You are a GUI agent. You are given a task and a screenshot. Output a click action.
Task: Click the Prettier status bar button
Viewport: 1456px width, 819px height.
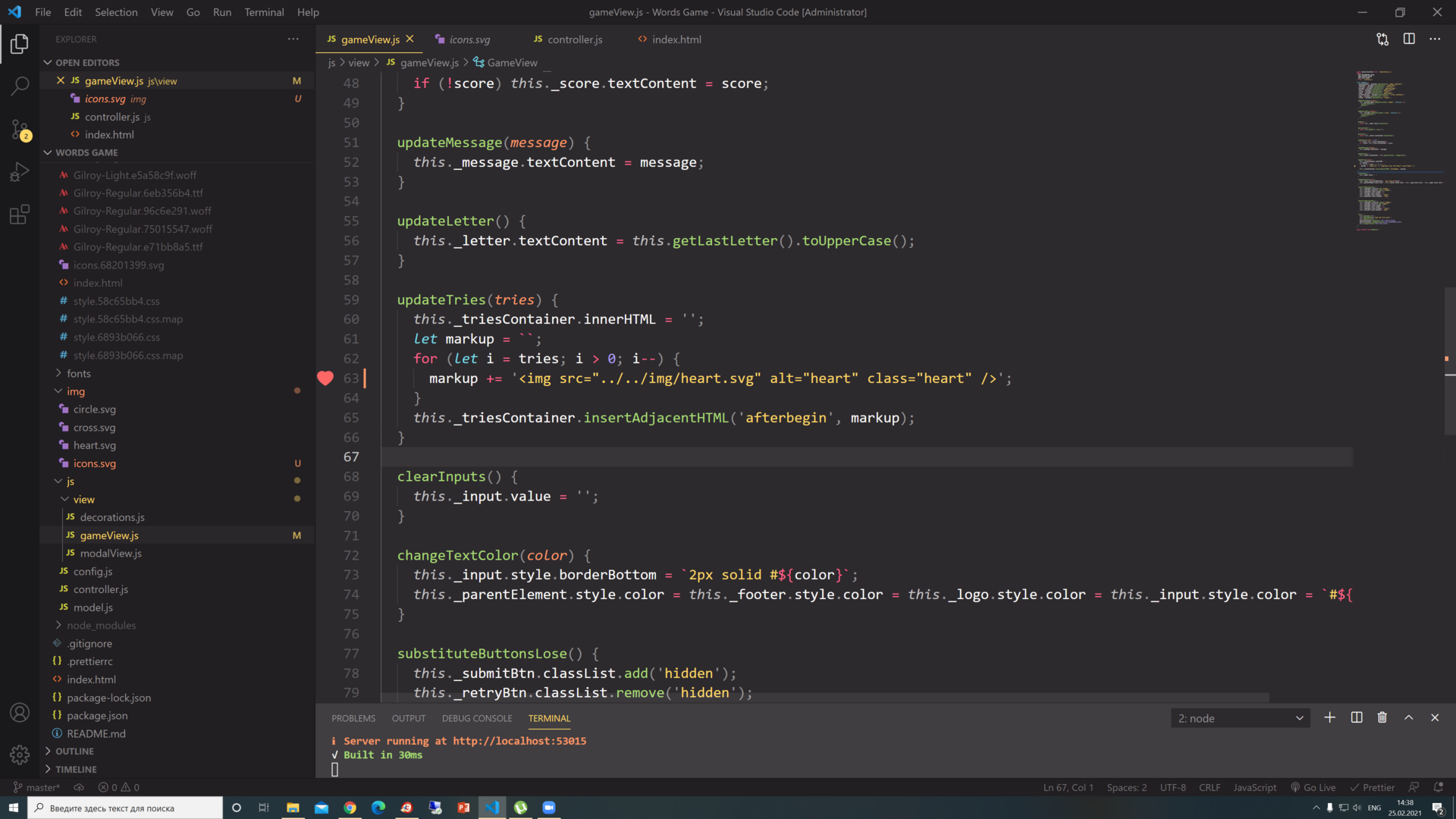(x=1372, y=787)
